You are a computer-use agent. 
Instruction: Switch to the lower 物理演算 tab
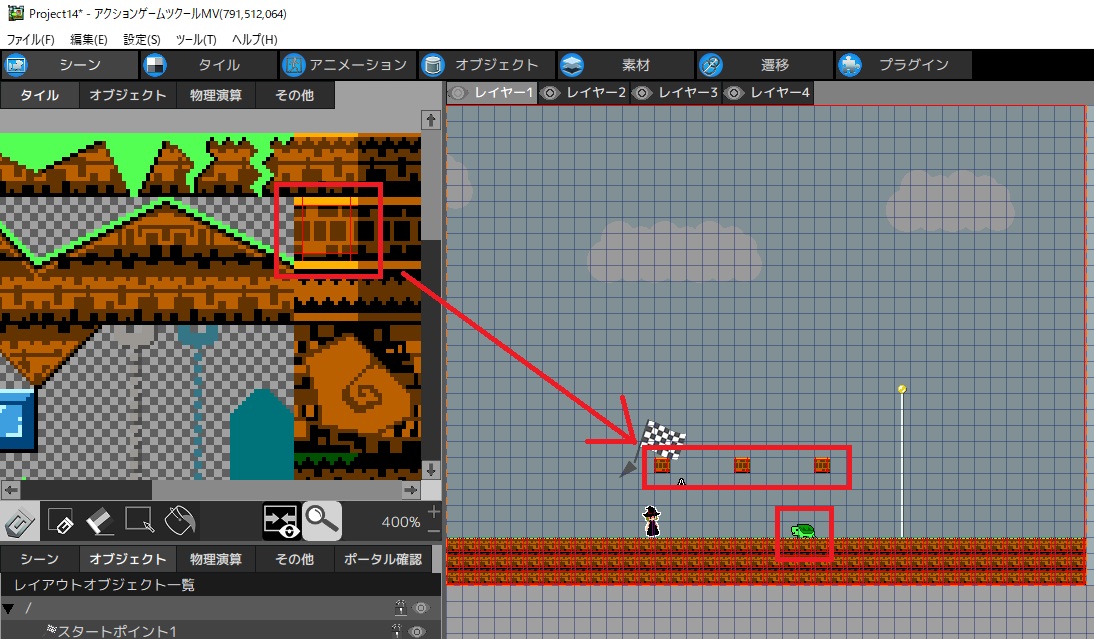(216, 559)
